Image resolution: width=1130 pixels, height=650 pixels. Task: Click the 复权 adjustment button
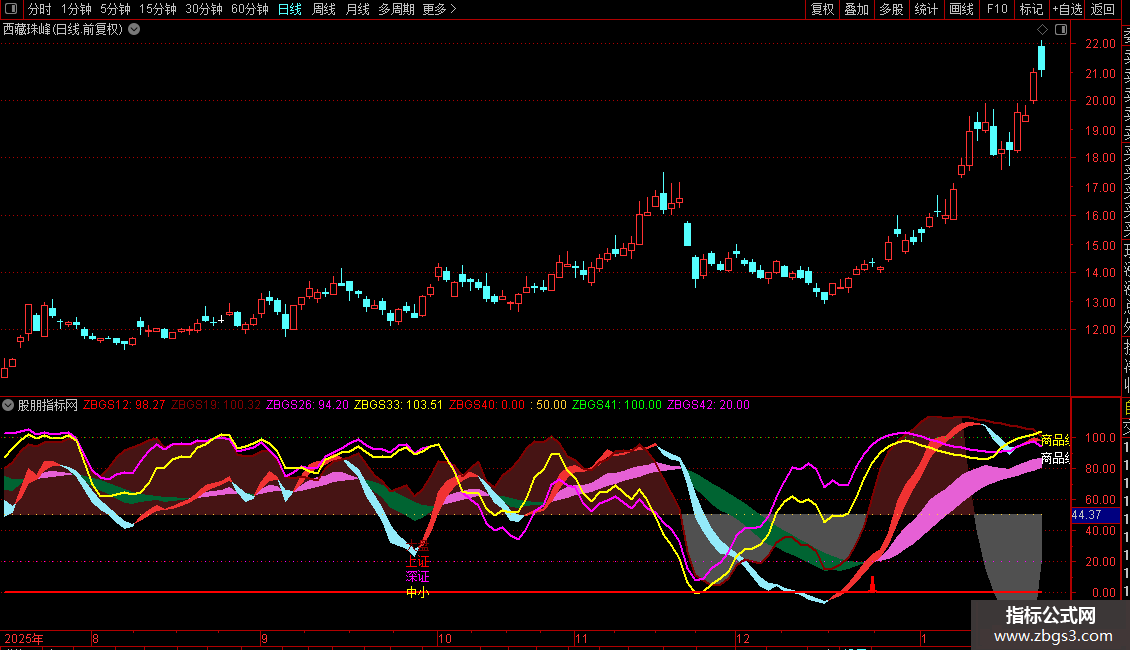[x=822, y=9]
